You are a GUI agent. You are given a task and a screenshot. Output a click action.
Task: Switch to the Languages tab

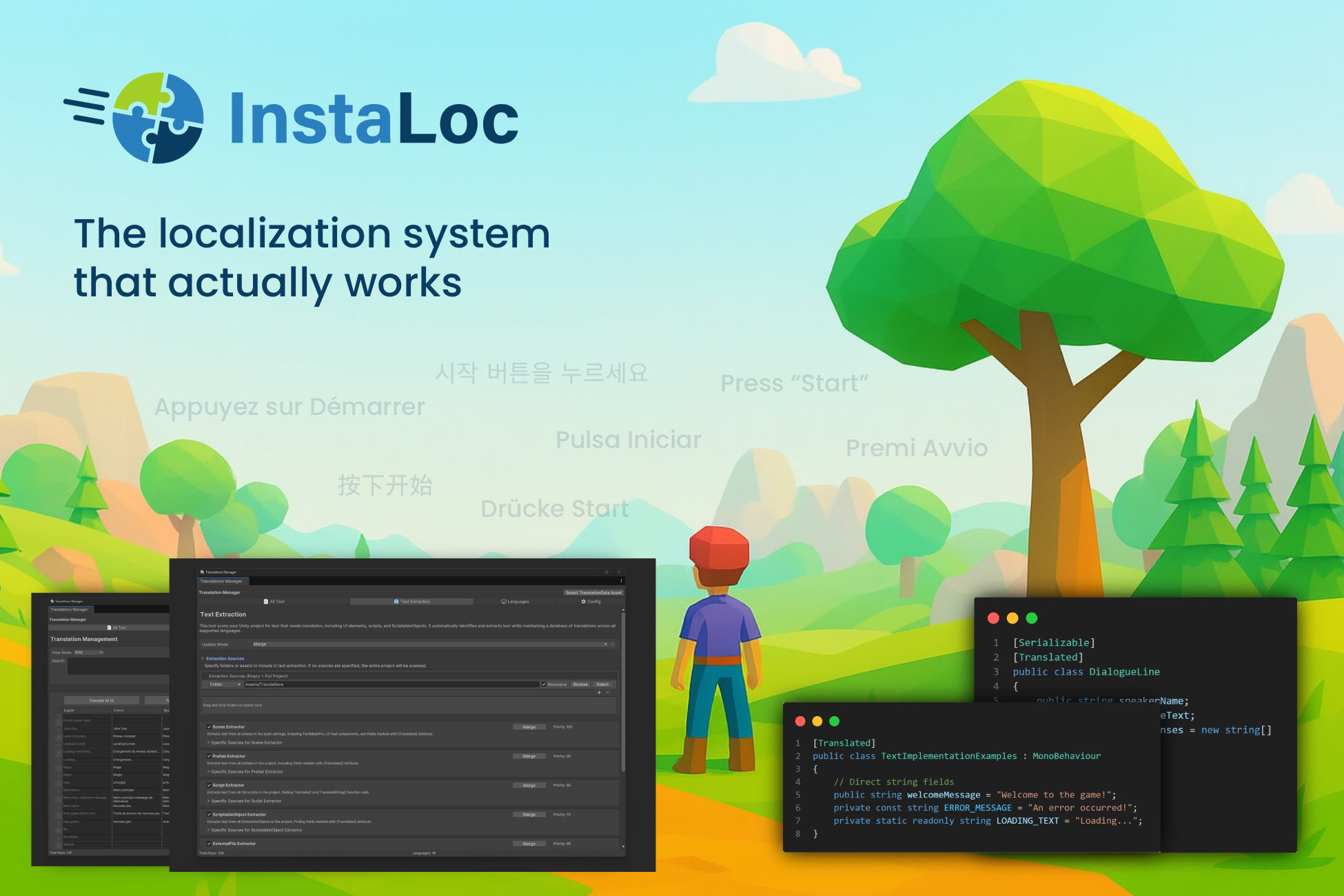click(515, 602)
